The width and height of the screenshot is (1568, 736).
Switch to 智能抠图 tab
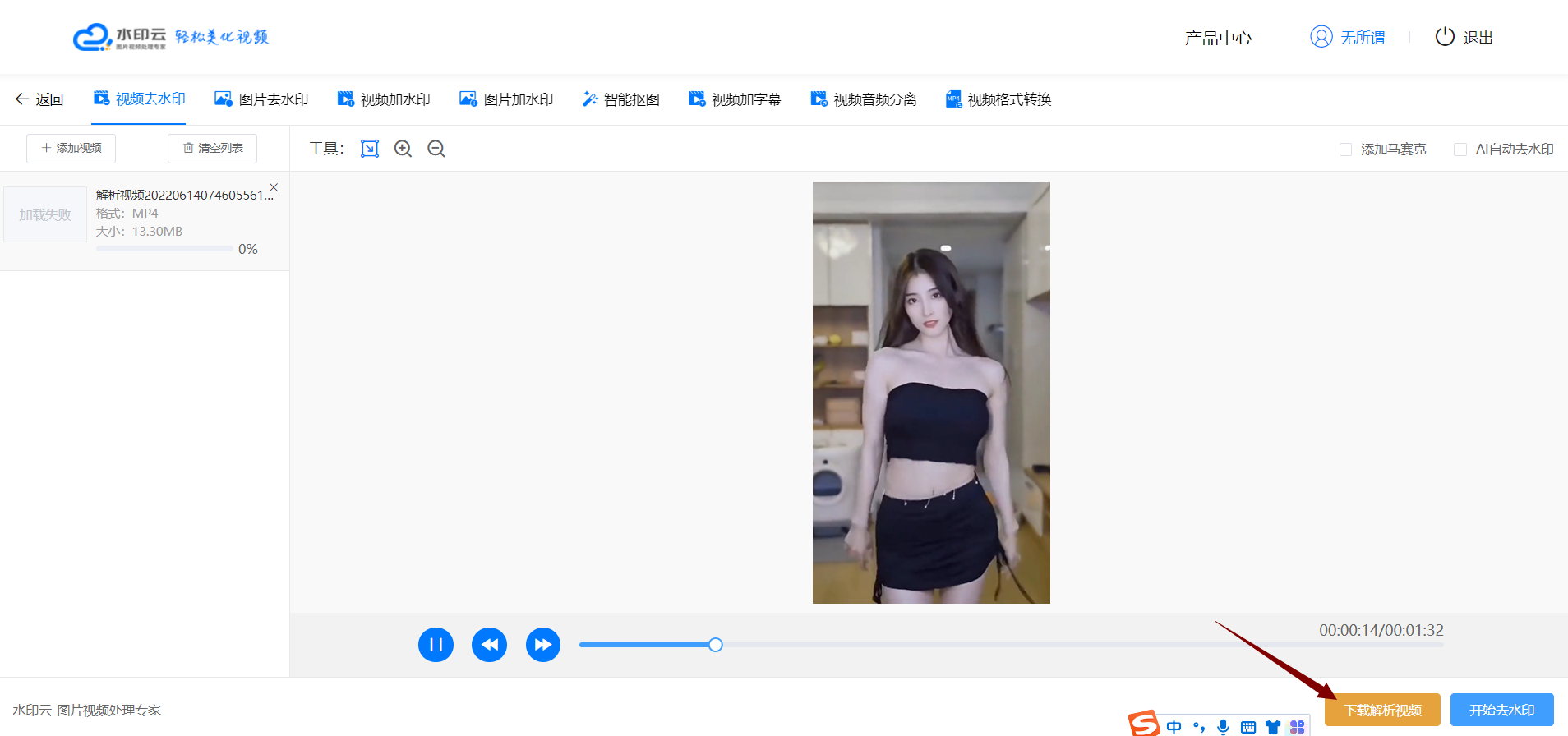(620, 99)
